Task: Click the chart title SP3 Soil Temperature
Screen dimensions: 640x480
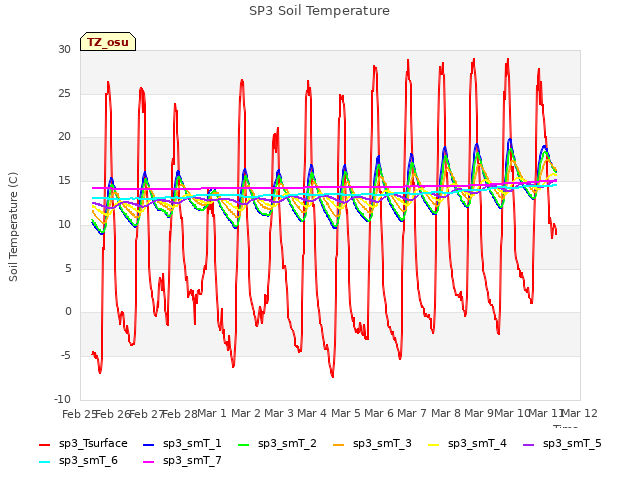Action: (x=319, y=11)
